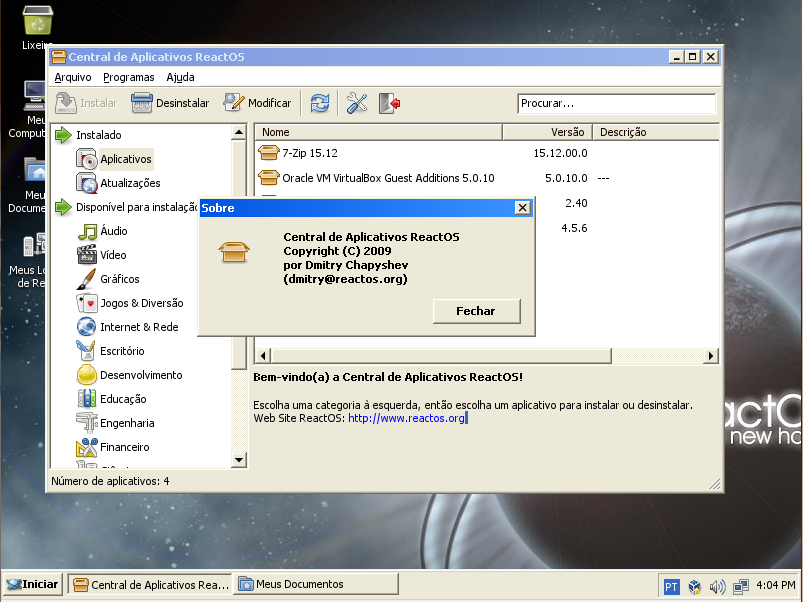Viewport: 803px width, 602px height.
Task: Click the volume speaker tray icon
Action: point(717,586)
